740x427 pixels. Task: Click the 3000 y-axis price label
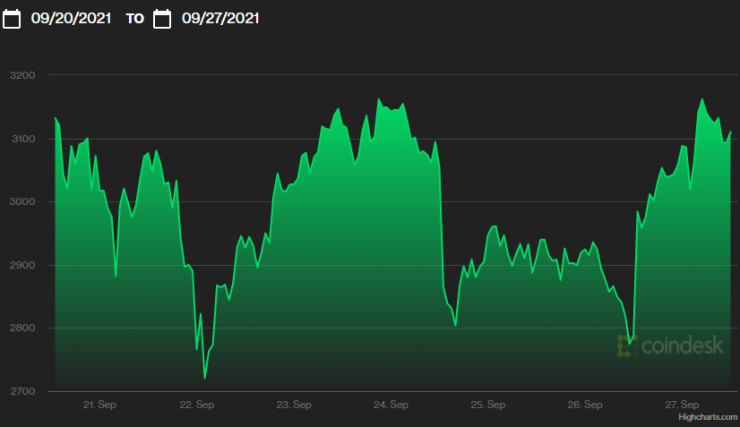pos(22,202)
